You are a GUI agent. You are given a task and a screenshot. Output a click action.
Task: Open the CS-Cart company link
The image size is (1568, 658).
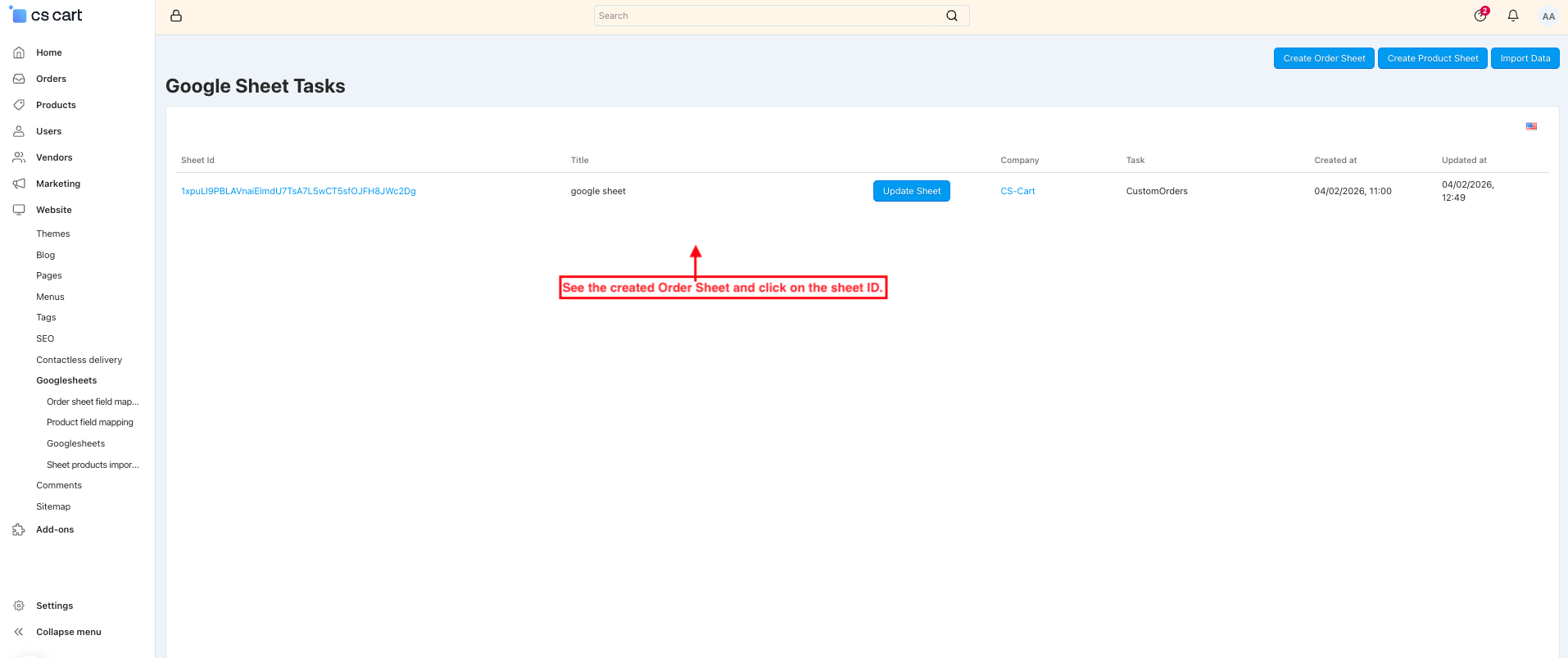point(1017,191)
